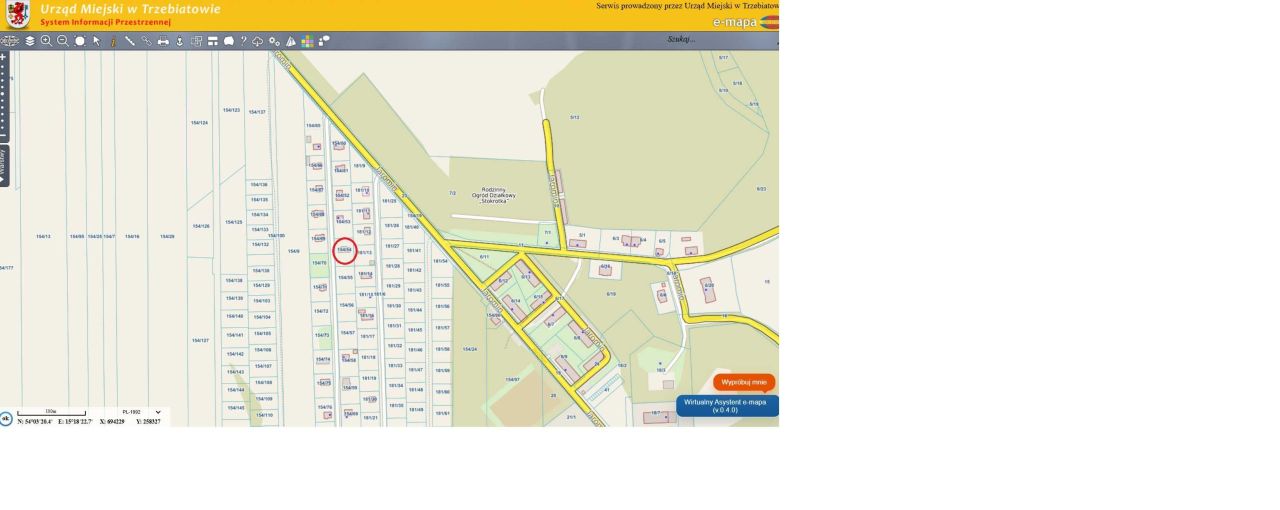
Task: Set zoom level on the vertical zoom slider
Action: pyautogui.click(x=3, y=96)
